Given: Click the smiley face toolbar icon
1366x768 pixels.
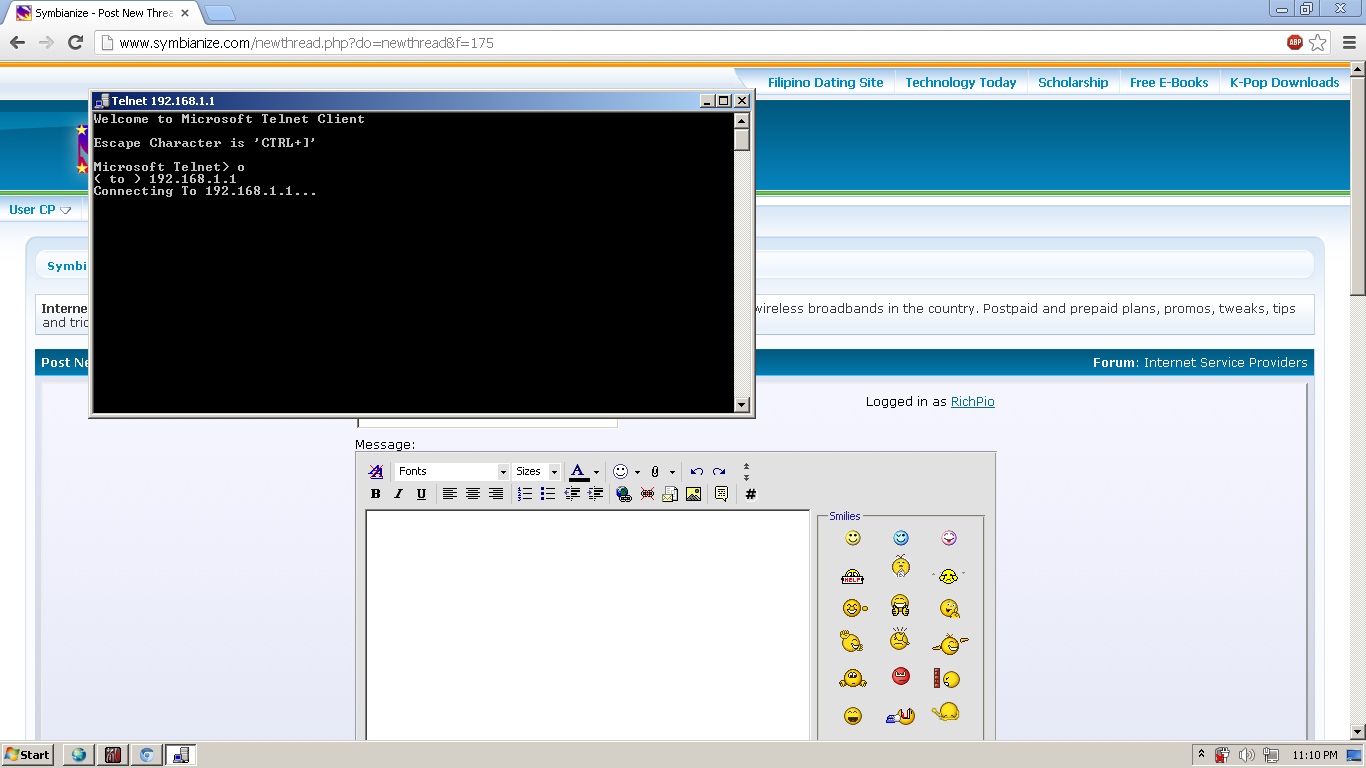Looking at the screenshot, I should (x=621, y=472).
